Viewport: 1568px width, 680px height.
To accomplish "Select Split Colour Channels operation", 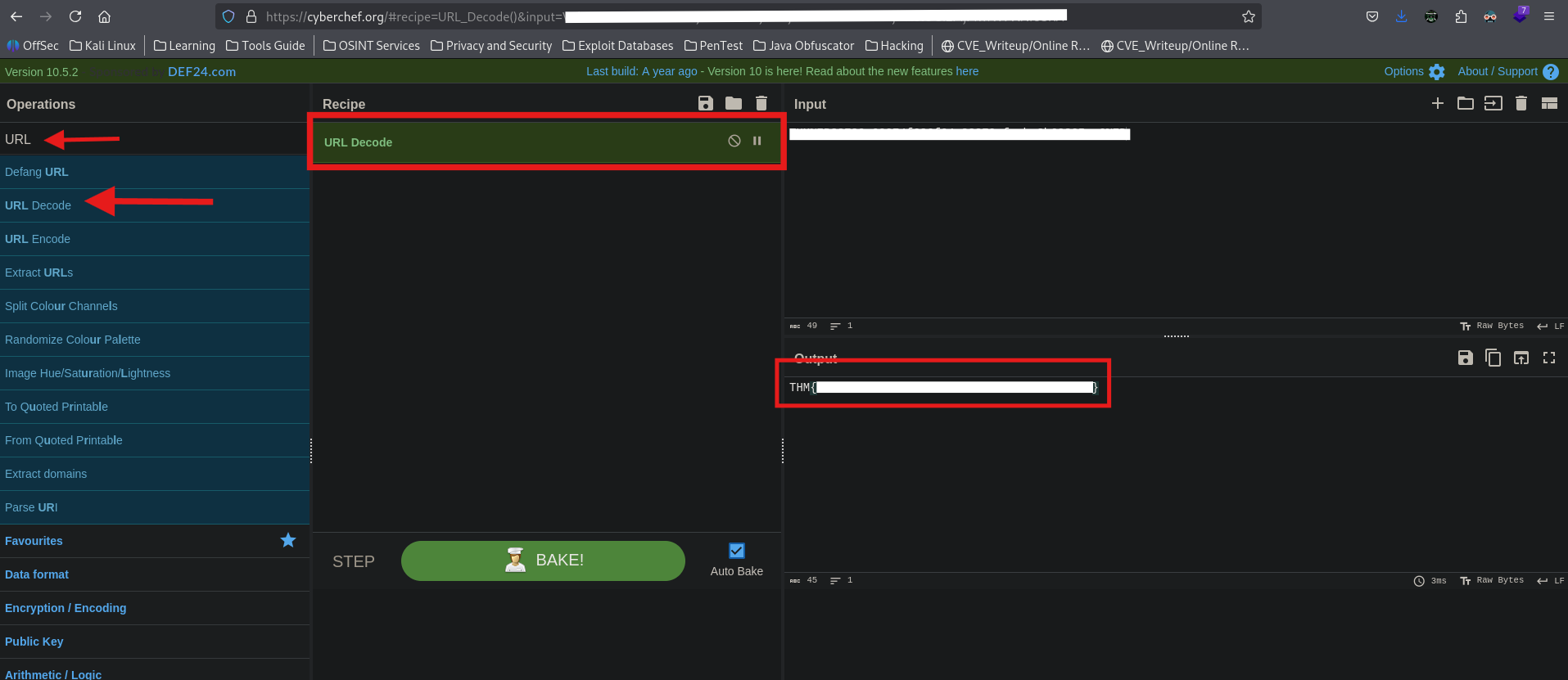I will point(155,306).
